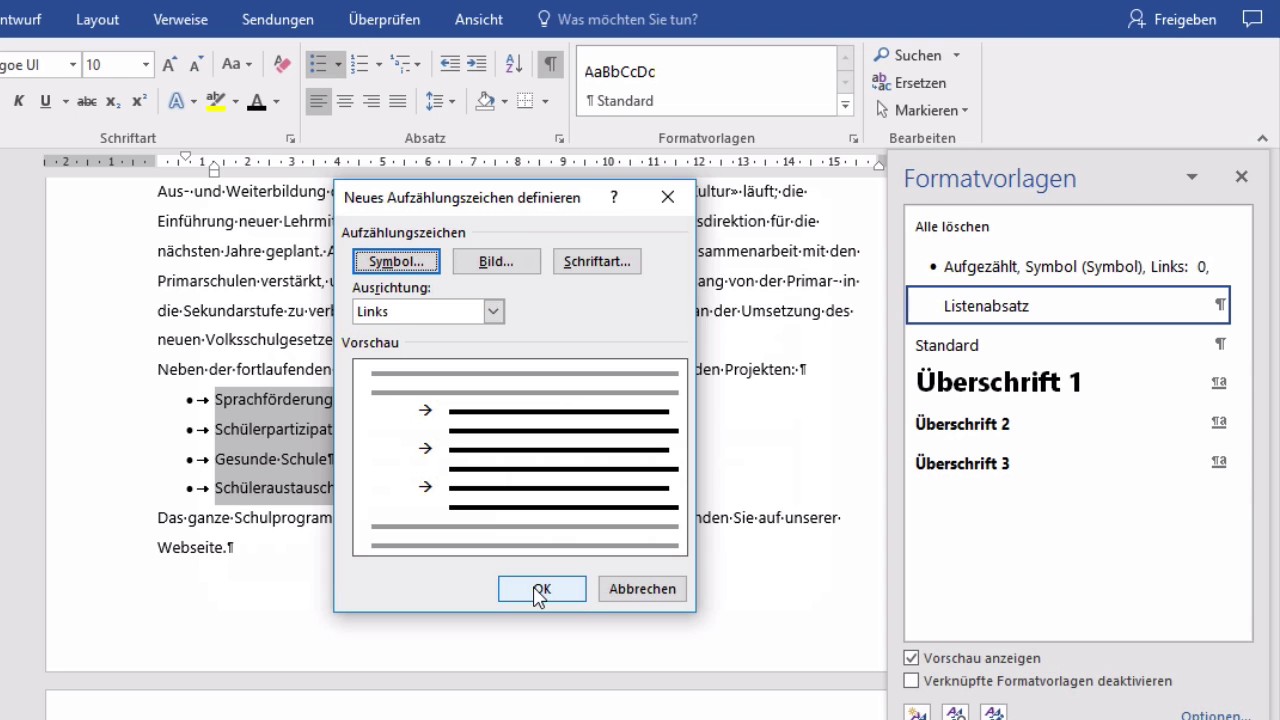The width and height of the screenshot is (1280, 720).
Task: Apply strikethrough abc formatting
Action: [87, 101]
